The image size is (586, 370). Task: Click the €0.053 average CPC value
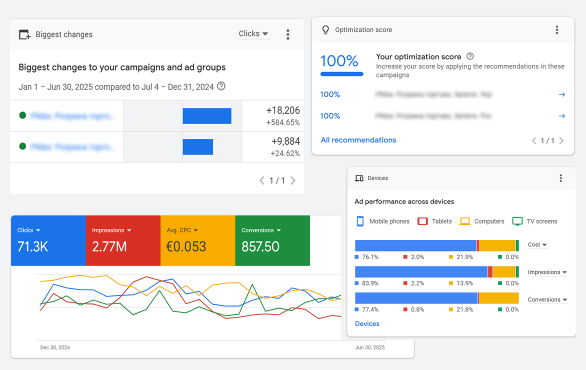pyautogui.click(x=186, y=247)
